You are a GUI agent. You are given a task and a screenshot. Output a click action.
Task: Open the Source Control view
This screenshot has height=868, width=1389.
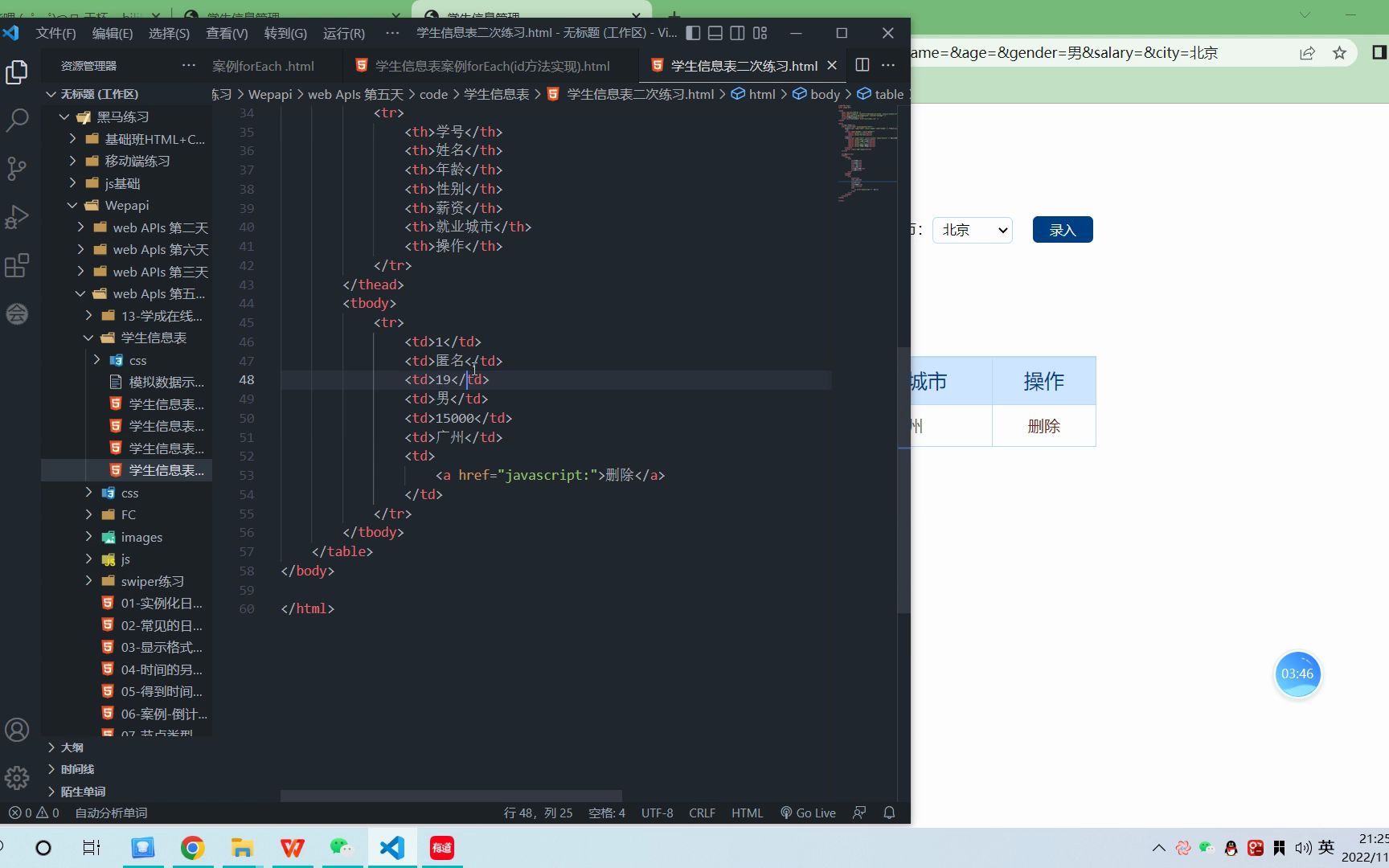[17, 169]
